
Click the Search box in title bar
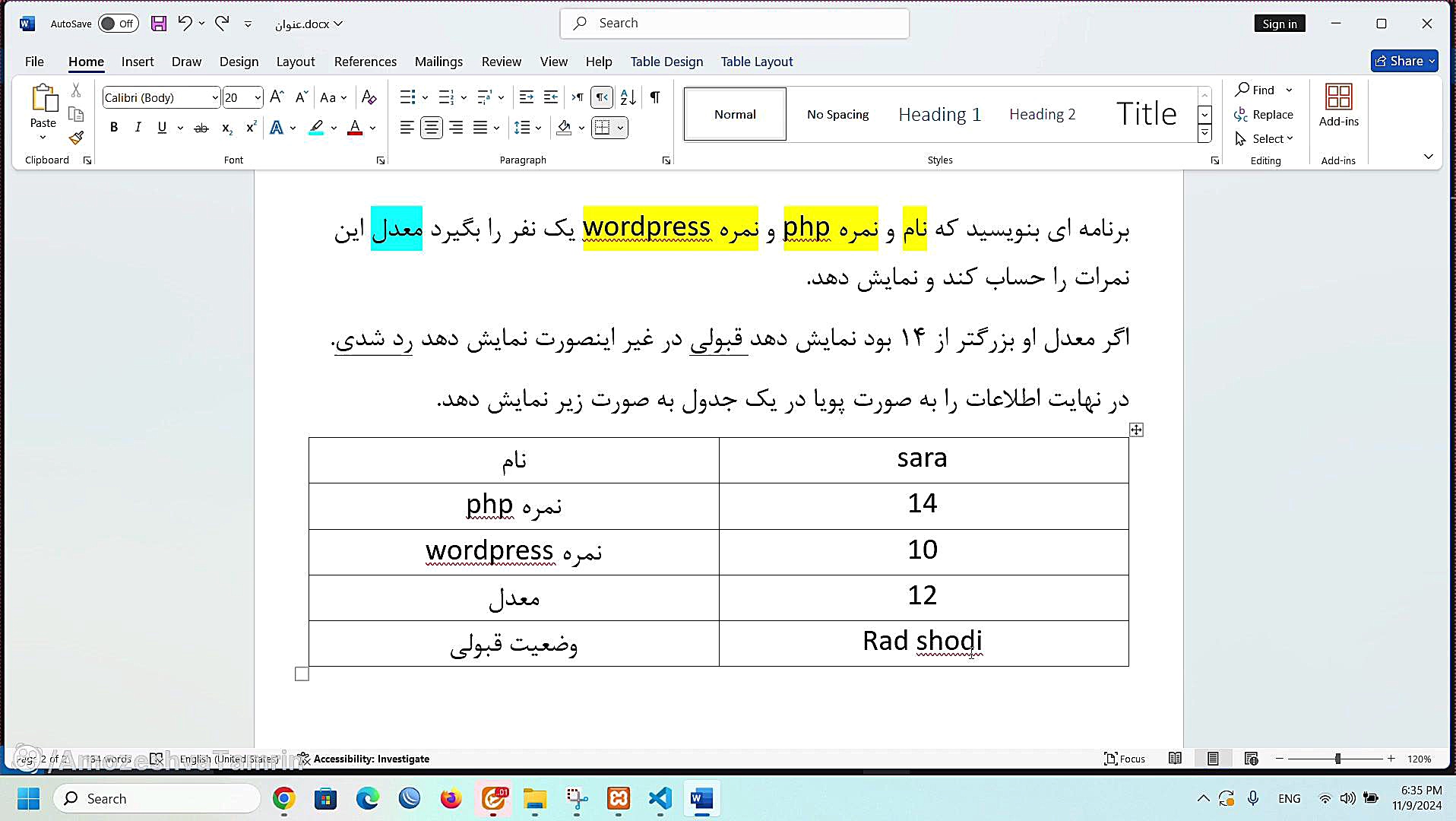tap(734, 24)
